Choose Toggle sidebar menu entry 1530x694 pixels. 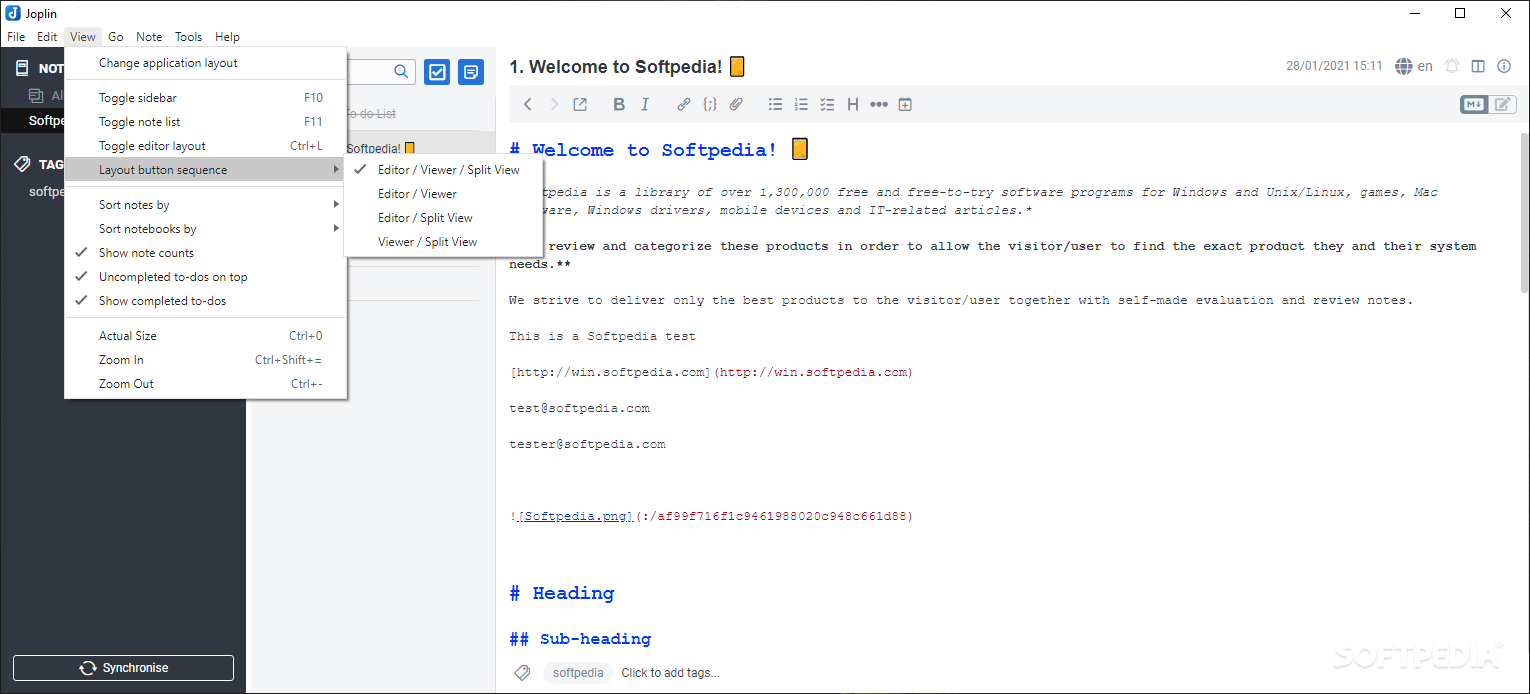206,98
